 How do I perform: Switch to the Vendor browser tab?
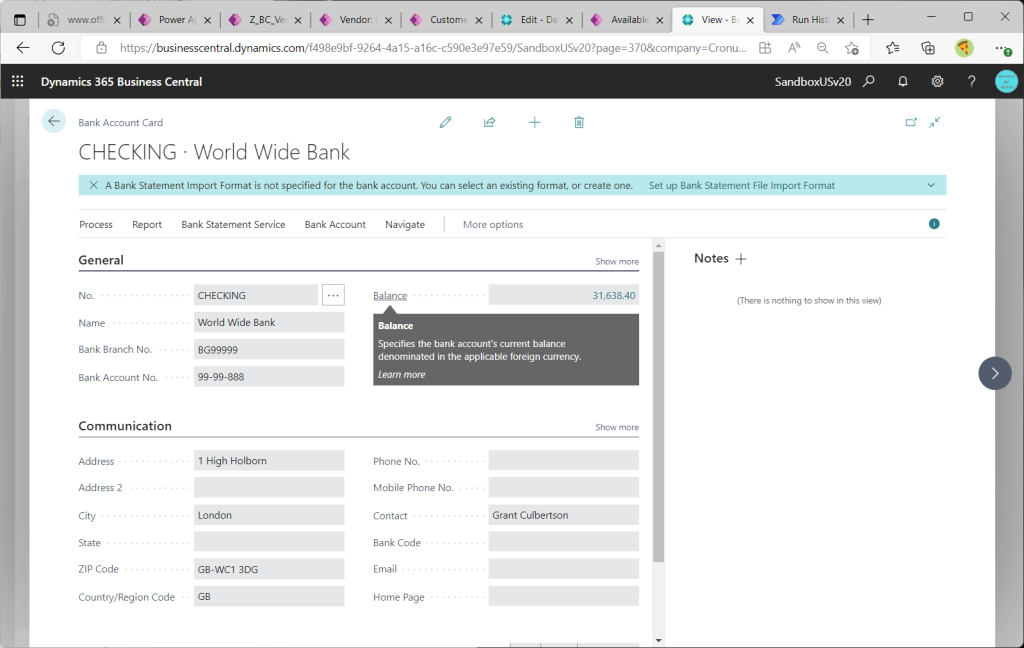pyautogui.click(x=357, y=20)
